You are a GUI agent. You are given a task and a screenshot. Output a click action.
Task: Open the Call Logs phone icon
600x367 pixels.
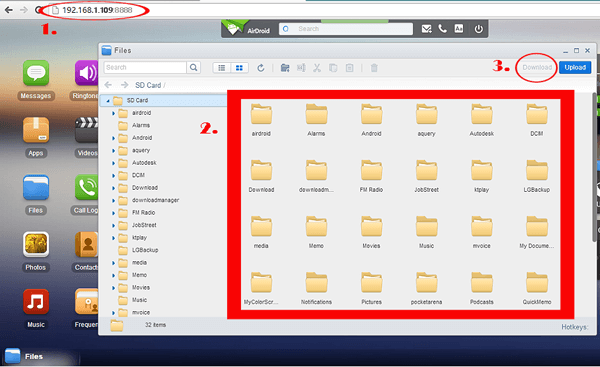(87, 188)
